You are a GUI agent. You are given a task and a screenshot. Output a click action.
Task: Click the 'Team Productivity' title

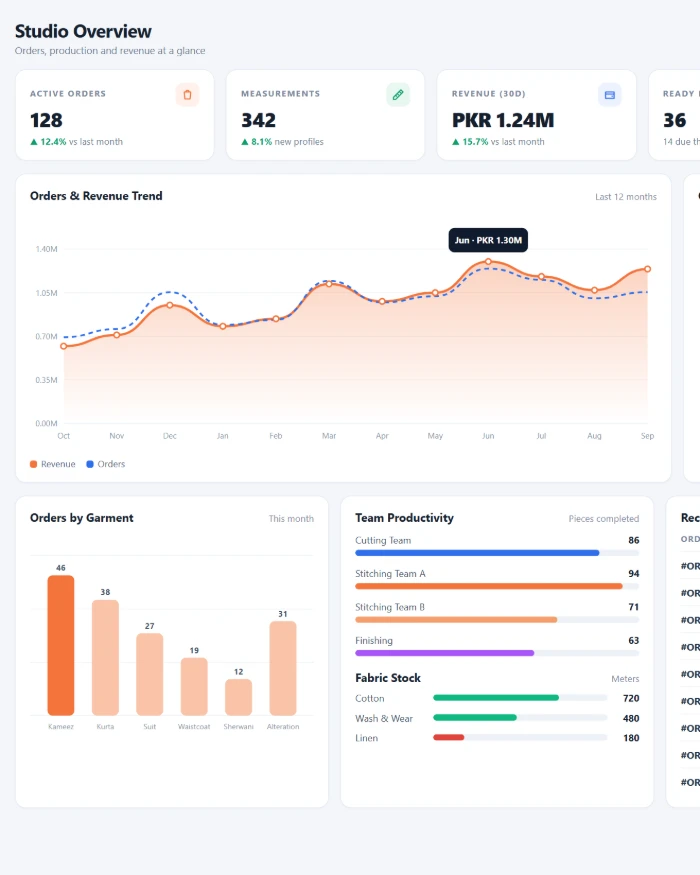click(405, 518)
